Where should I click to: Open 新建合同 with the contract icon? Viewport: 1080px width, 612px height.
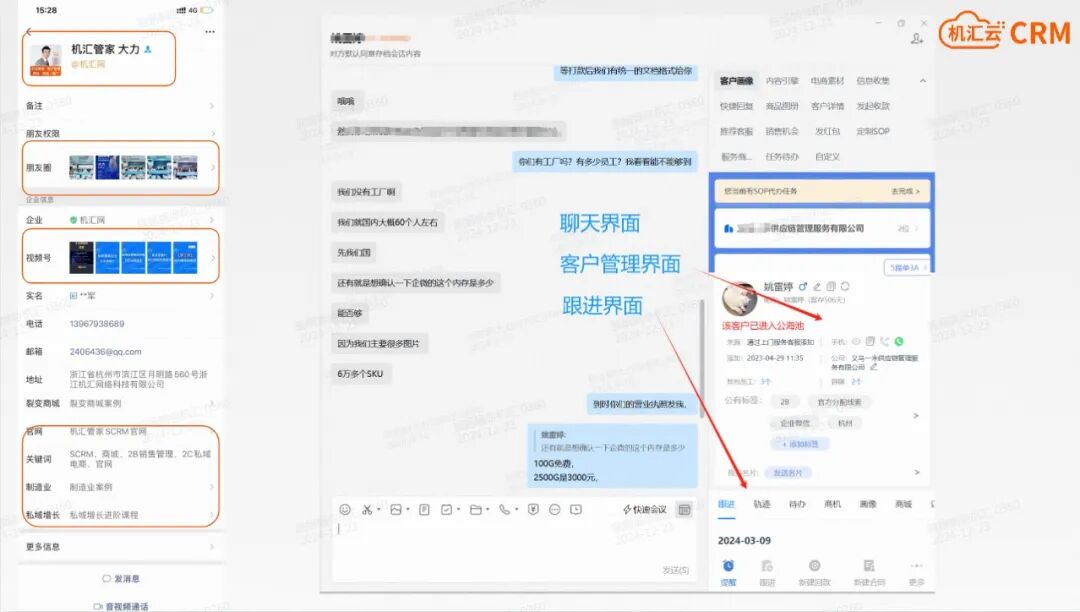(x=869, y=566)
